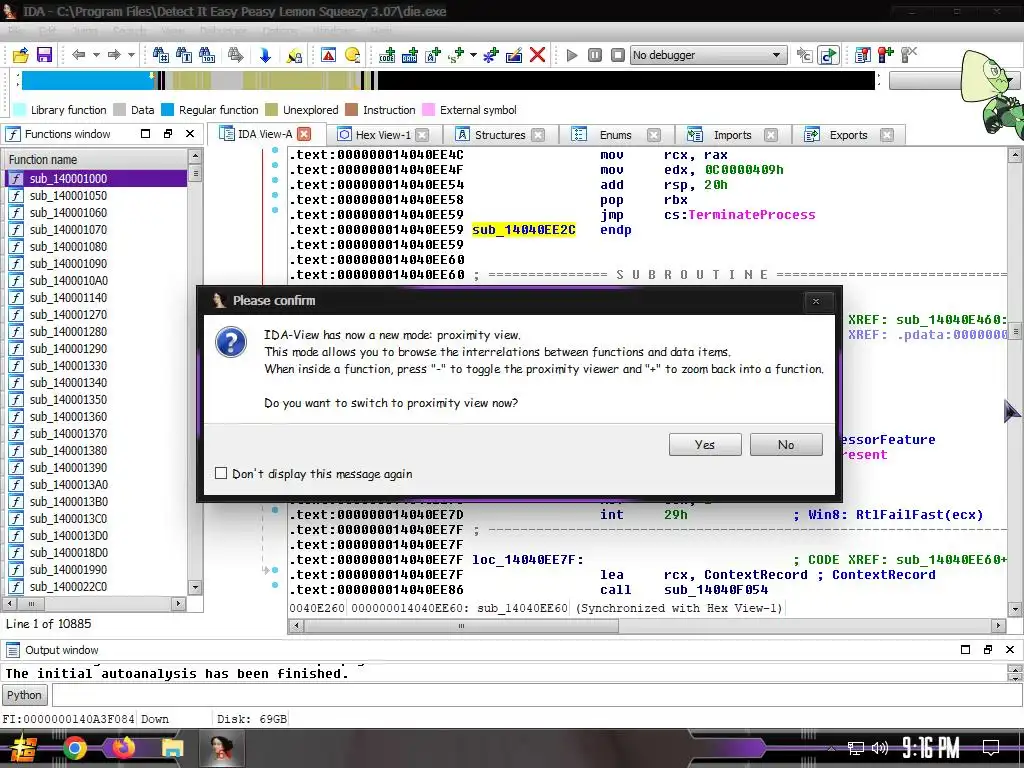Save the database with the floppy icon
This screenshot has height=768, width=1024.
(x=44, y=55)
